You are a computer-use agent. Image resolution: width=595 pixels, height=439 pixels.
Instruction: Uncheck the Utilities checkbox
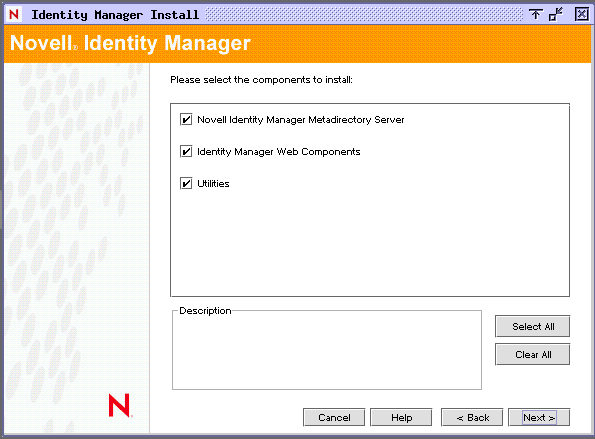(186, 183)
